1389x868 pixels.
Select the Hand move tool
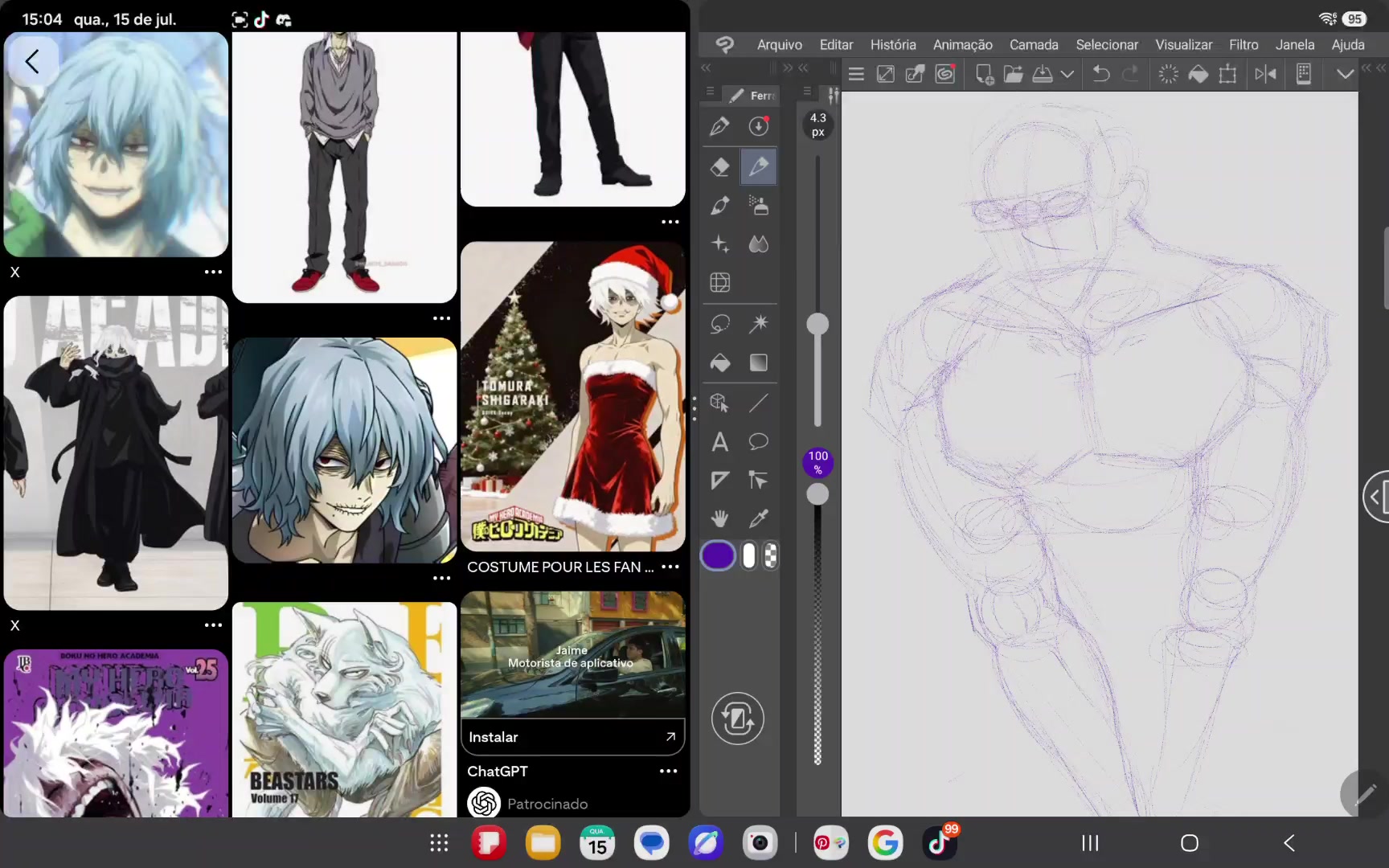pyautogui.click(x=719, y=519)
